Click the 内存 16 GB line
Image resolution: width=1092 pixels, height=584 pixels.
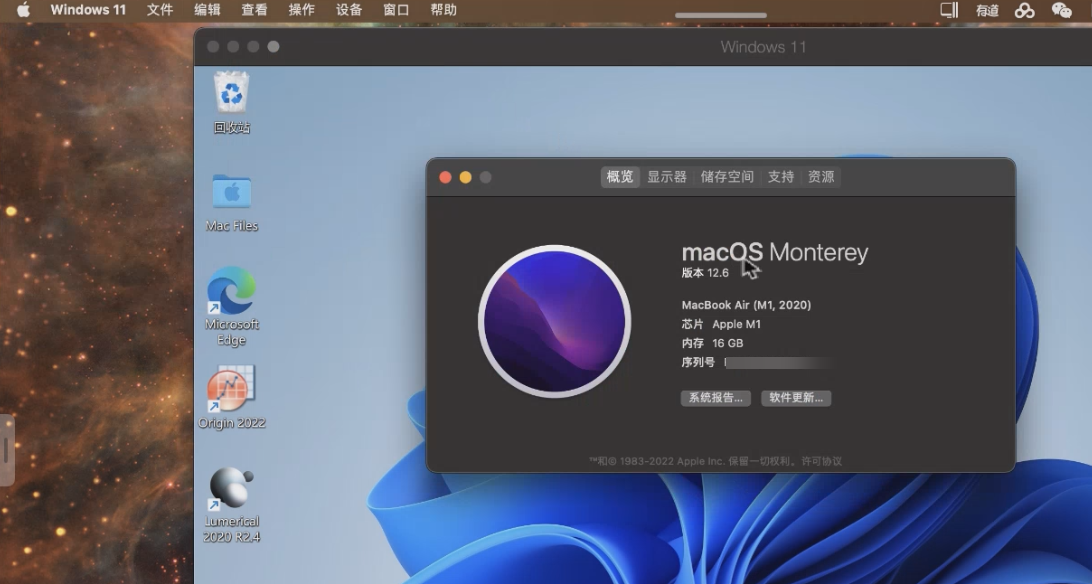pos(712,343)
